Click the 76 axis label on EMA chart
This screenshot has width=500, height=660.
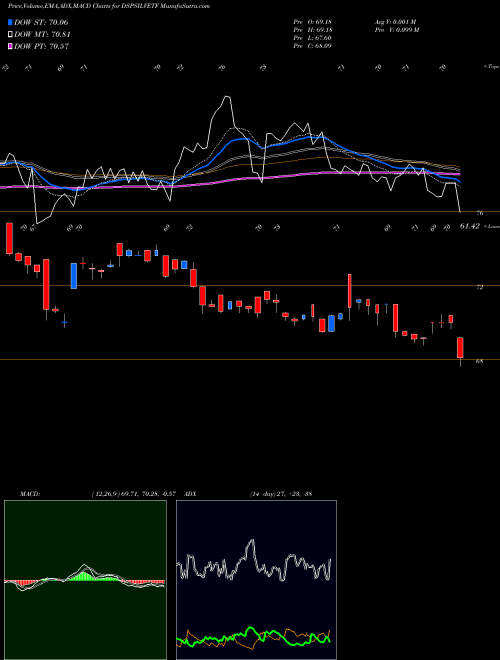tap(479, 213)
